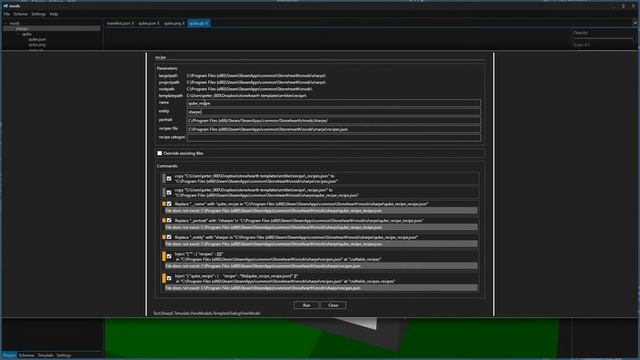Uncheck the Replace _portrait command
640x360 pixels.
pos(169,221)
